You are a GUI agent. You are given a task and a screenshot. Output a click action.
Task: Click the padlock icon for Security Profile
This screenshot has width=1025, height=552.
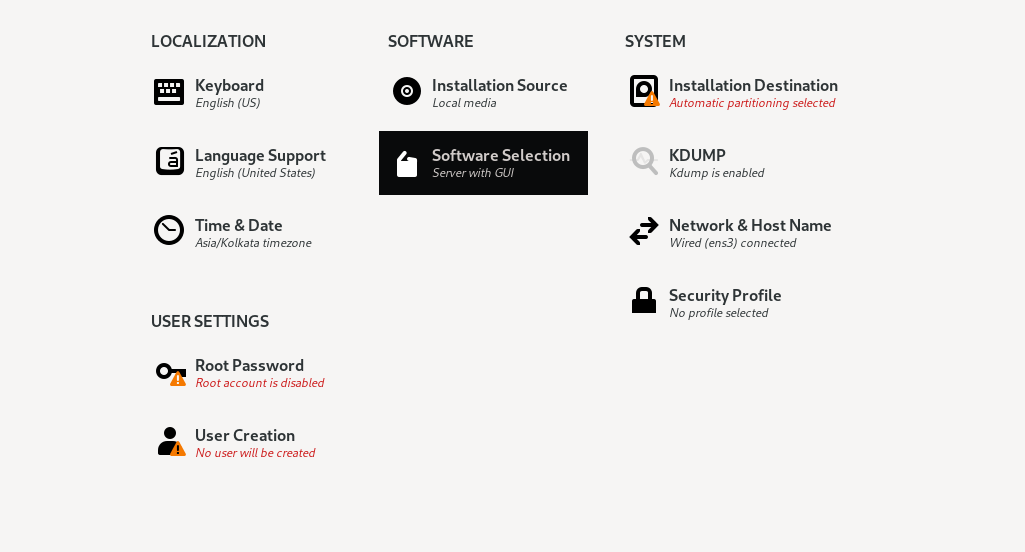(644, 301)
